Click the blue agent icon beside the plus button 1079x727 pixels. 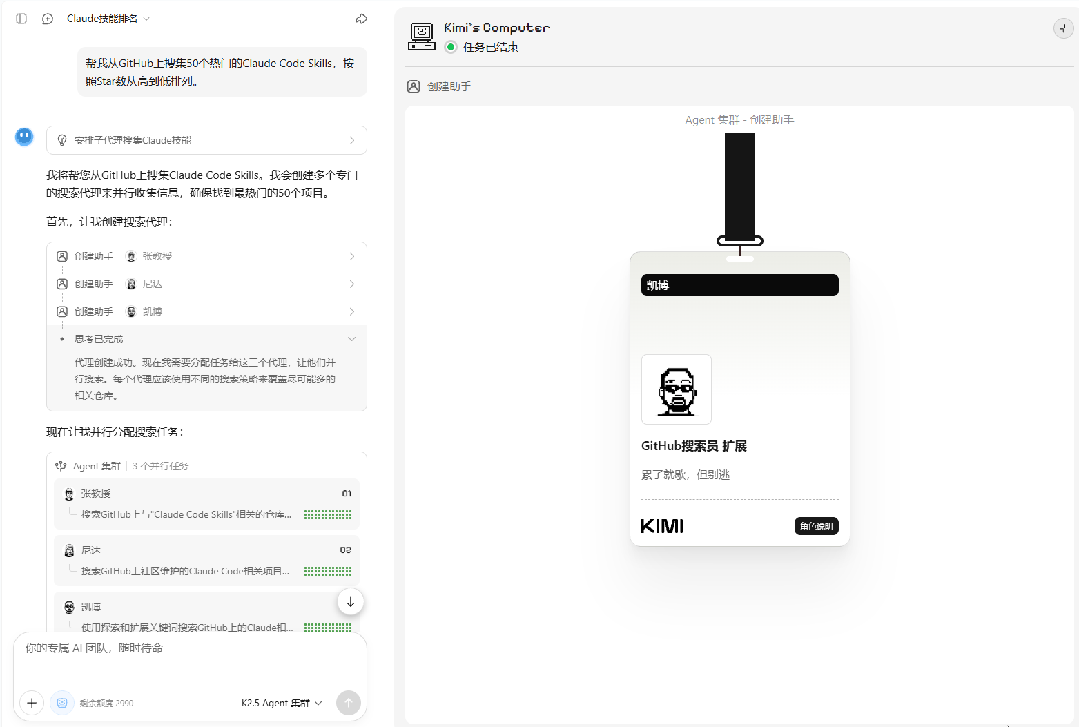[x=62, y=703]
